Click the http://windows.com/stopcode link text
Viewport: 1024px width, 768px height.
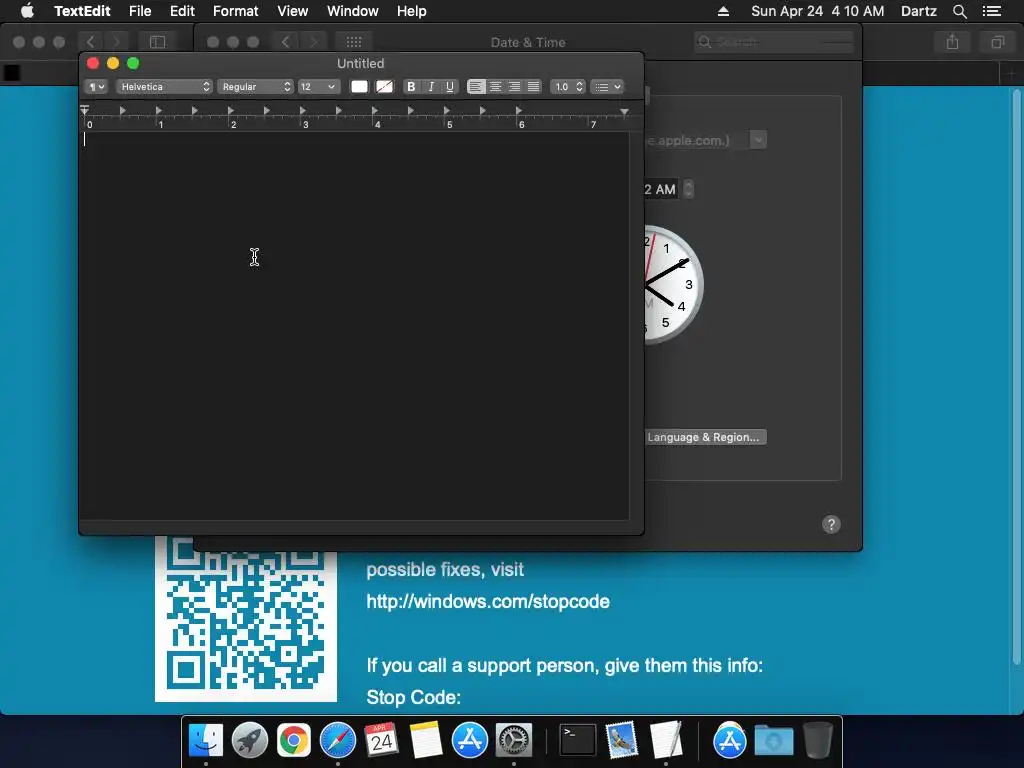(488, 601)
